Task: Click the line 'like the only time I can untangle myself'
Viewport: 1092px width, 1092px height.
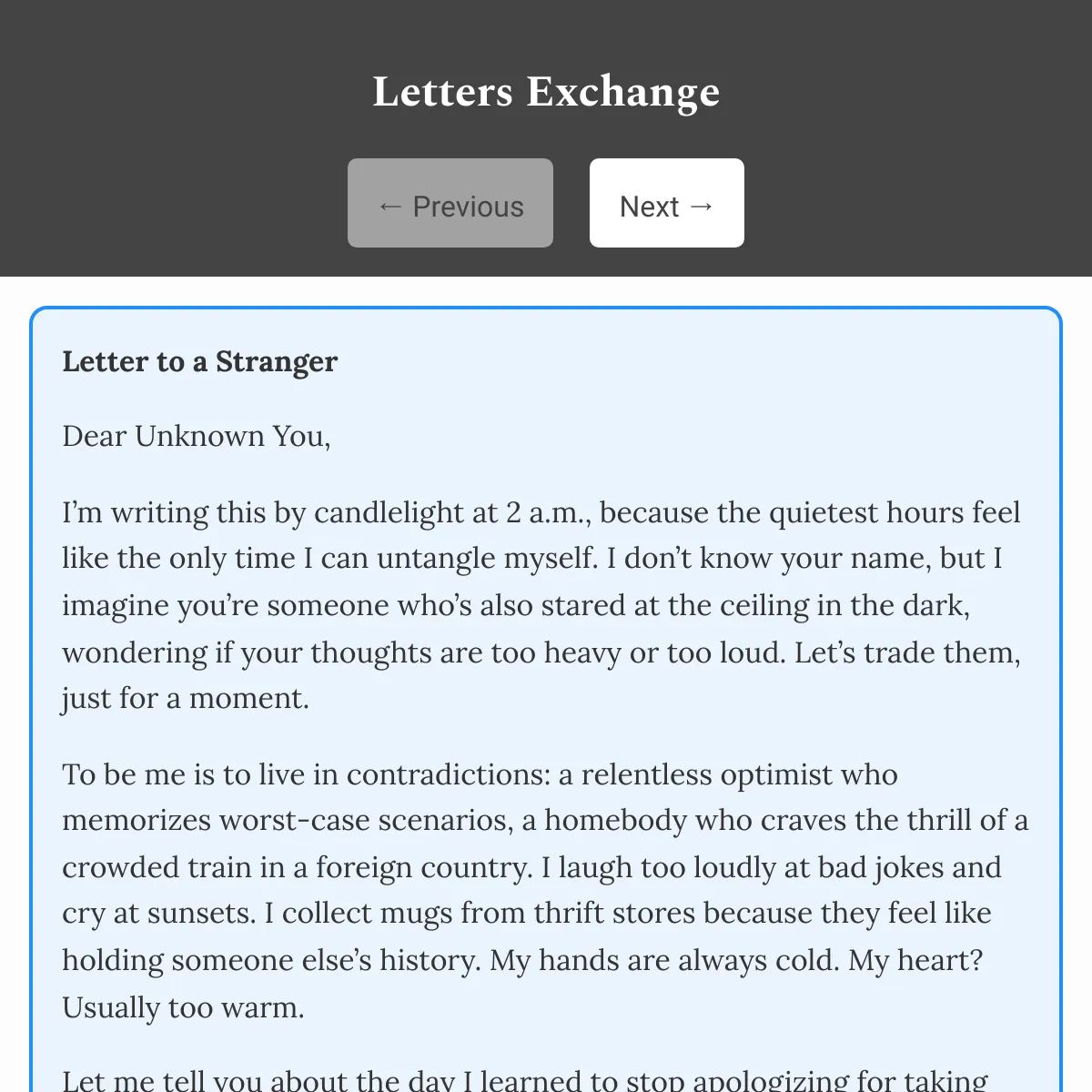Action: coord(532,558)
